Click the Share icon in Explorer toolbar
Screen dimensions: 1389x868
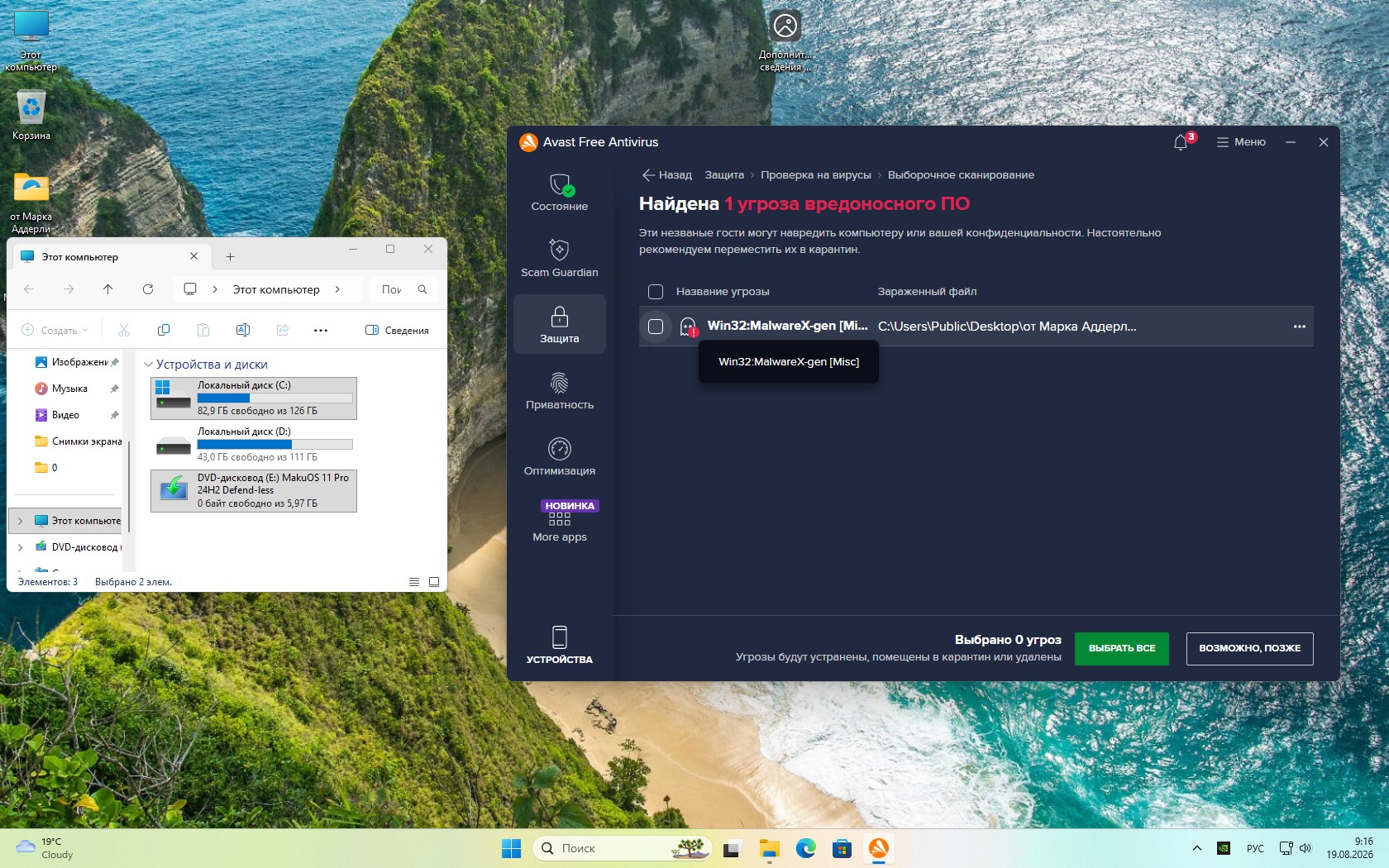[283, 331]
